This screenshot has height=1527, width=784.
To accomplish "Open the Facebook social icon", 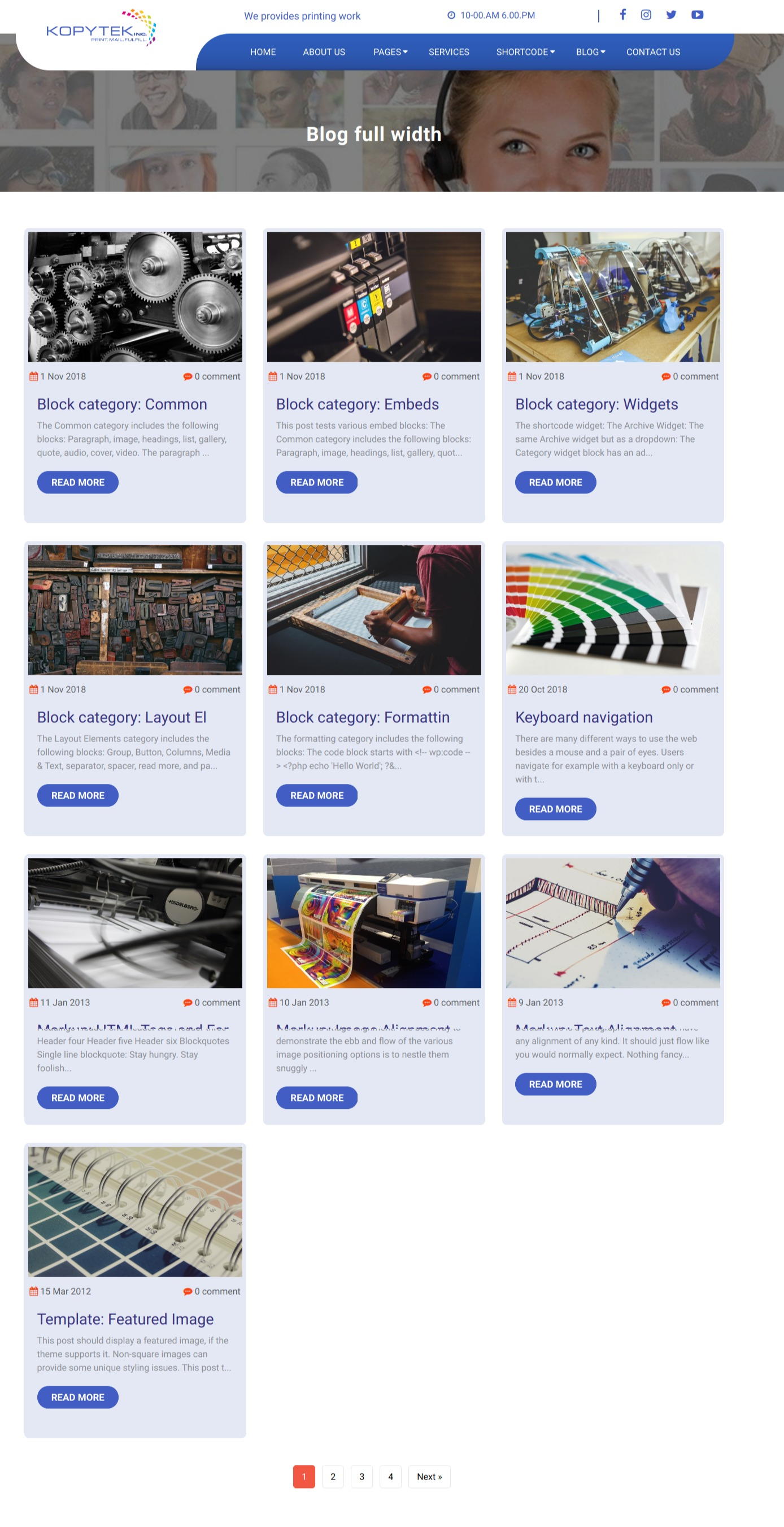I will (622, 15).
